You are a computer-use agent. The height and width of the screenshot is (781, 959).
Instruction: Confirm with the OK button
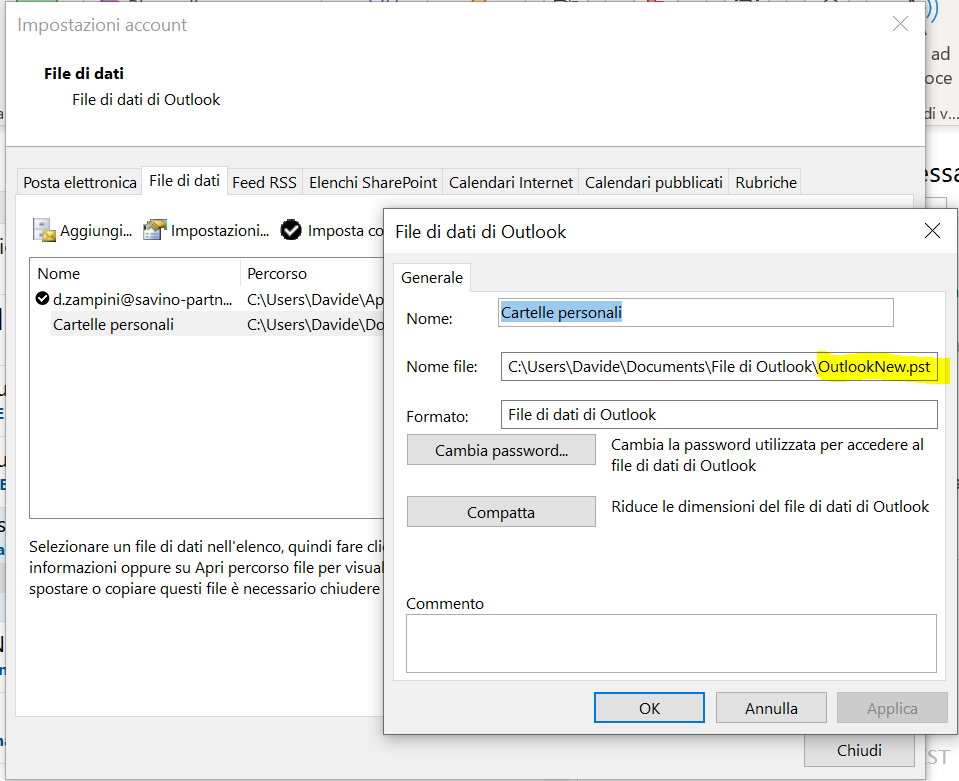649,708
